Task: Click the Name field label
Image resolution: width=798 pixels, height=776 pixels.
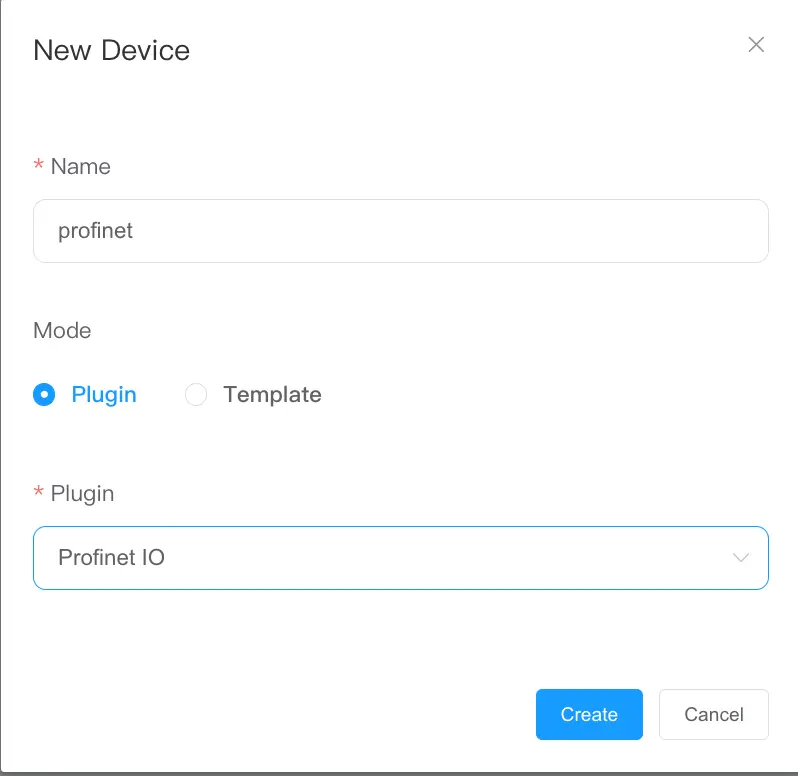Action: pos(80,167)
